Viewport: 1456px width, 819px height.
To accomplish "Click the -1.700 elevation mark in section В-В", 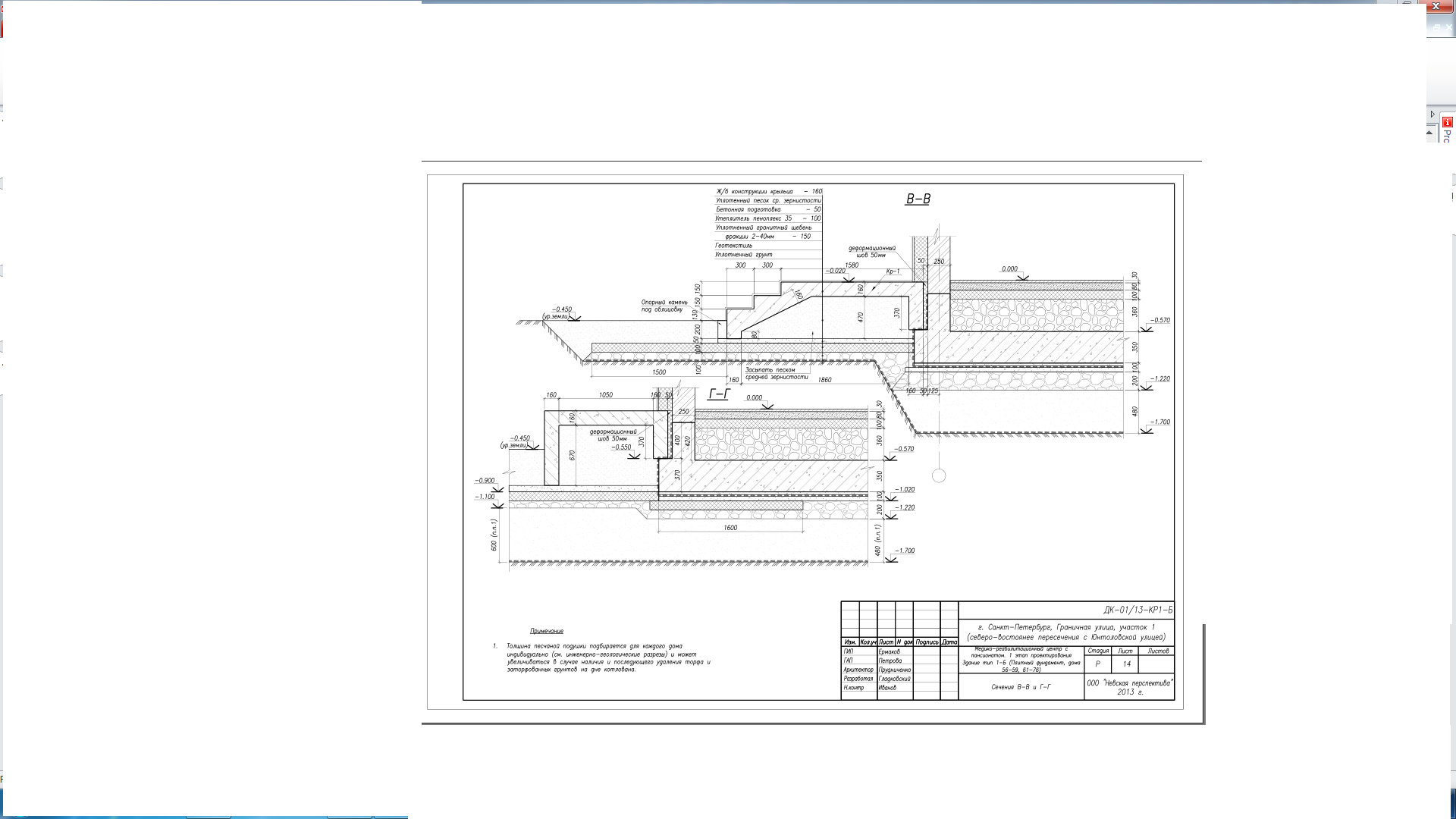I will point(1159,422).
